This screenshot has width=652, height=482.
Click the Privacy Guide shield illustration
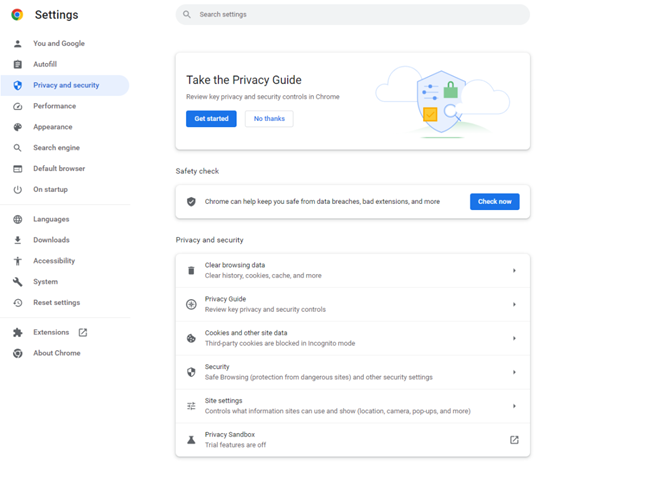coord(442,101)
